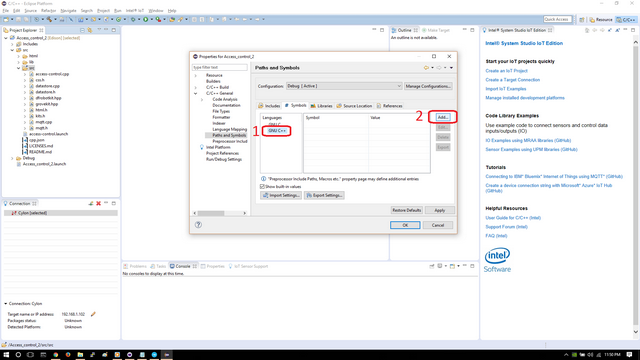The width and height of the screenshot is (640, 360).
Task: Click the New wizard toolbar icon
Action: (x=6, y=19)
